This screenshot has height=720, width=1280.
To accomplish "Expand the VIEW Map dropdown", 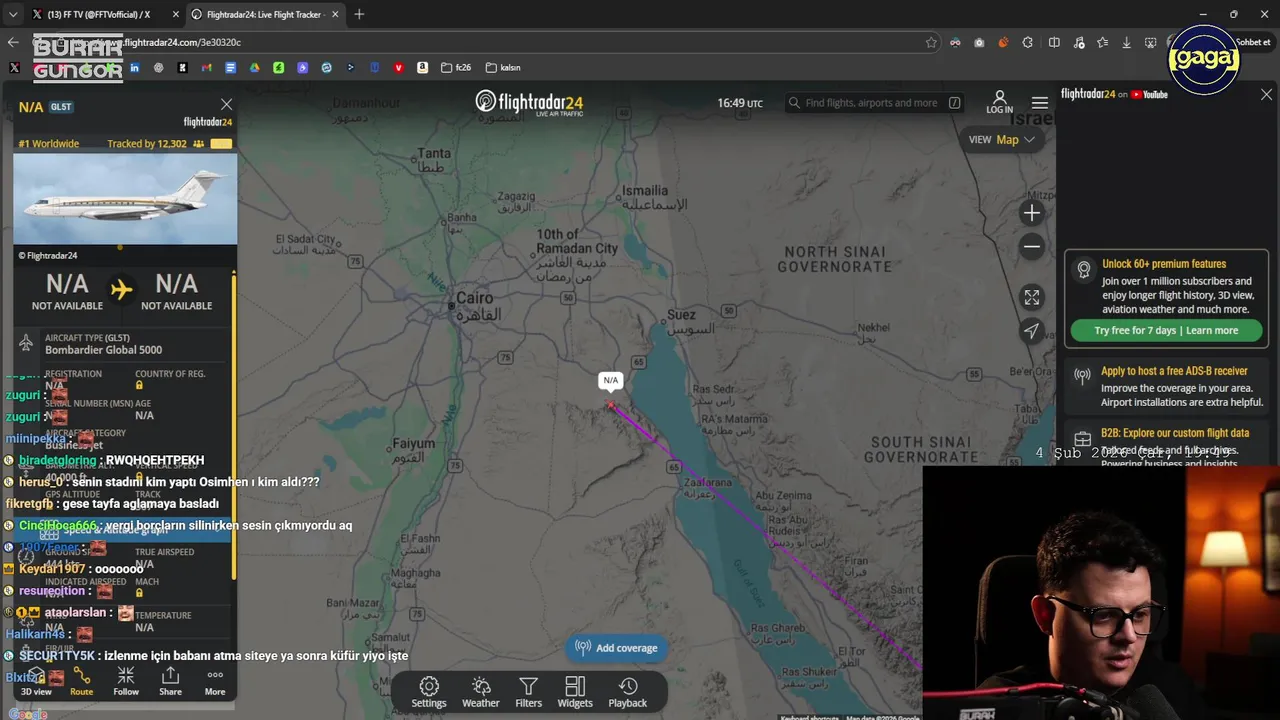I will tap(1001, 140).
